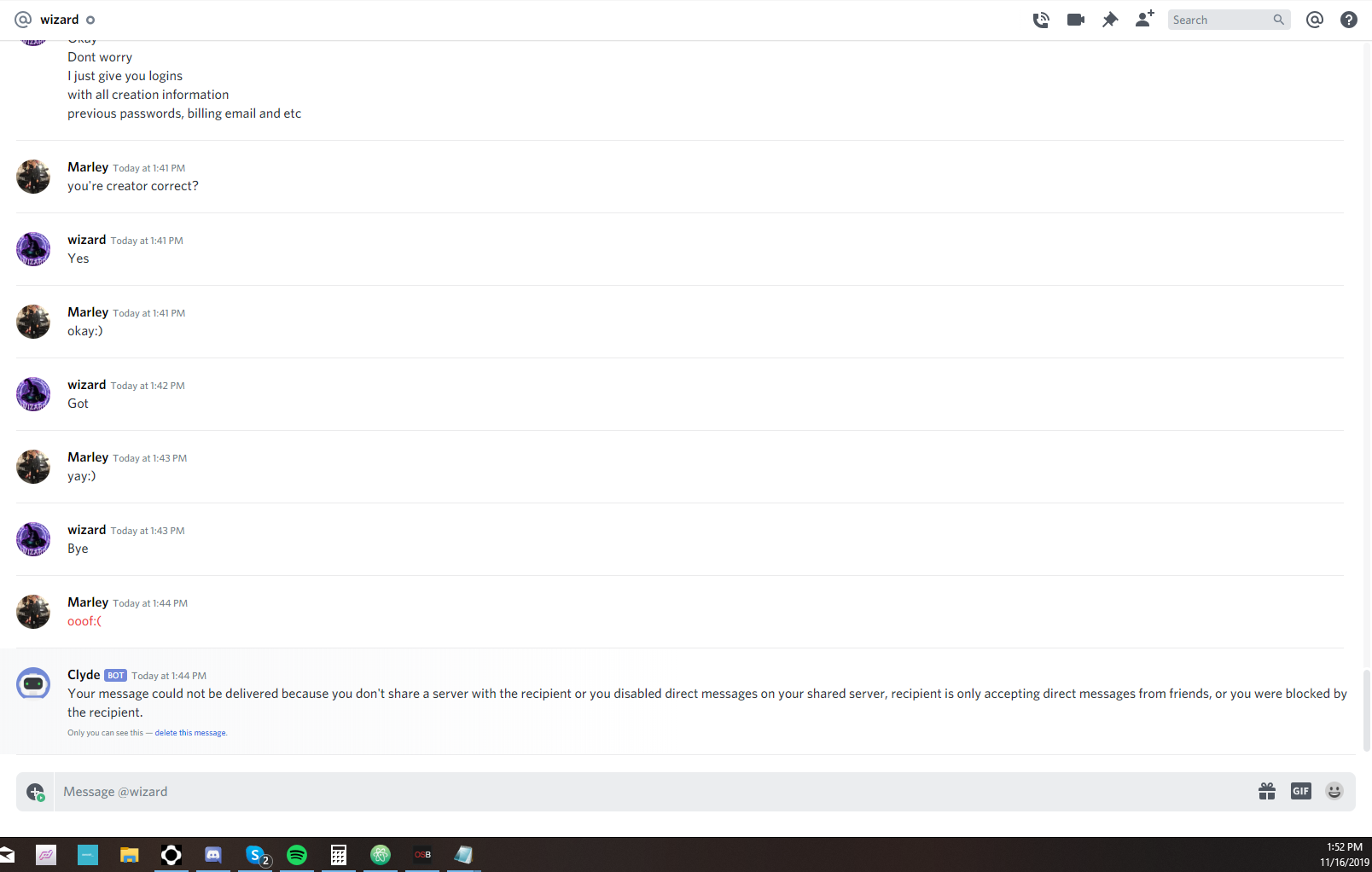Open the OSB app in taskbar

pyautogui.click(x=422, y=854)
